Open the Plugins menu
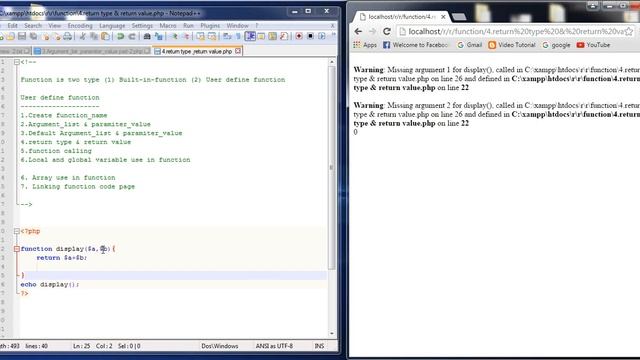 coord(210,25)
